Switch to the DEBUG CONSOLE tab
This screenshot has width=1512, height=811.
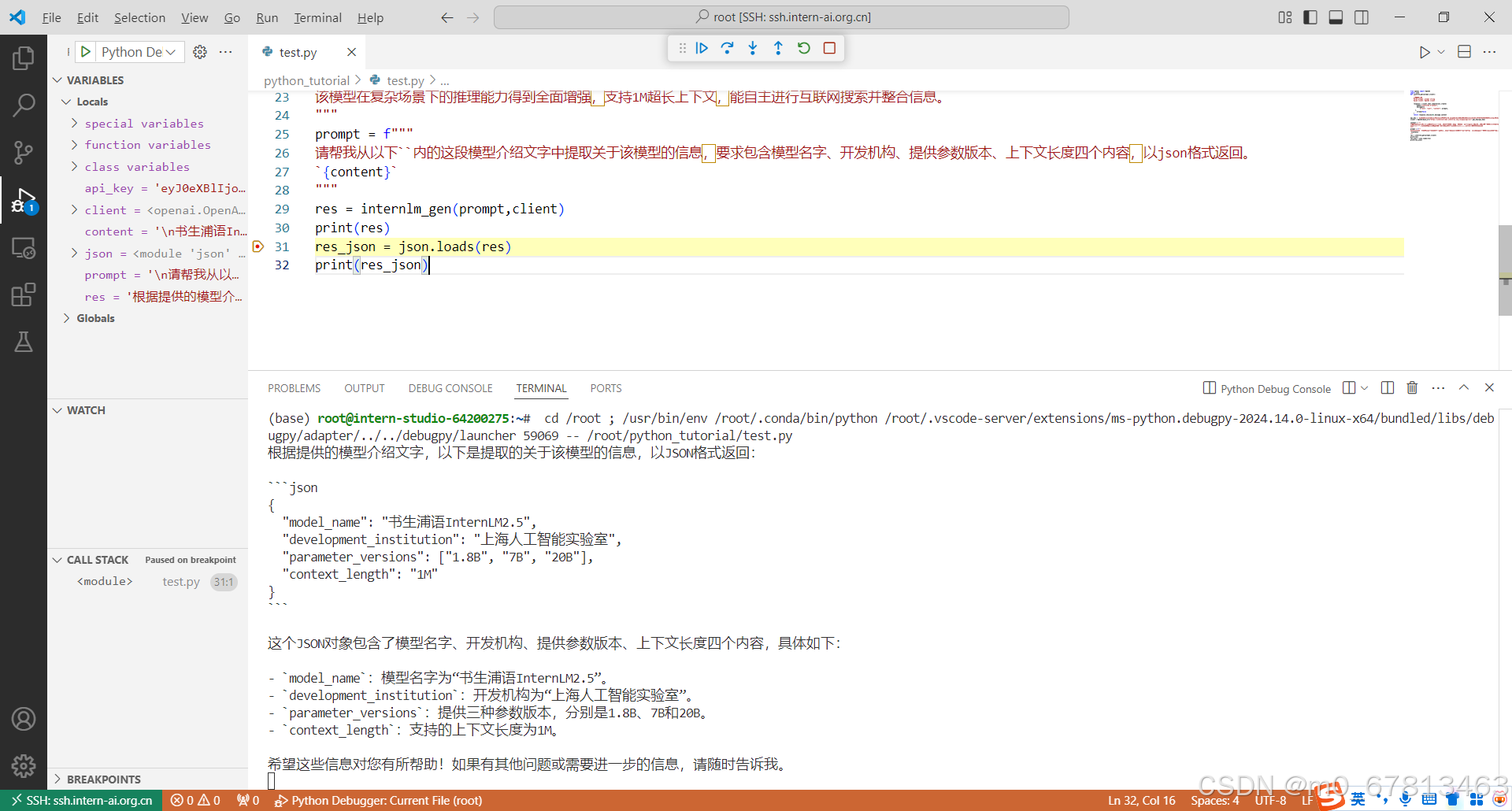click(x=450, y=387)
